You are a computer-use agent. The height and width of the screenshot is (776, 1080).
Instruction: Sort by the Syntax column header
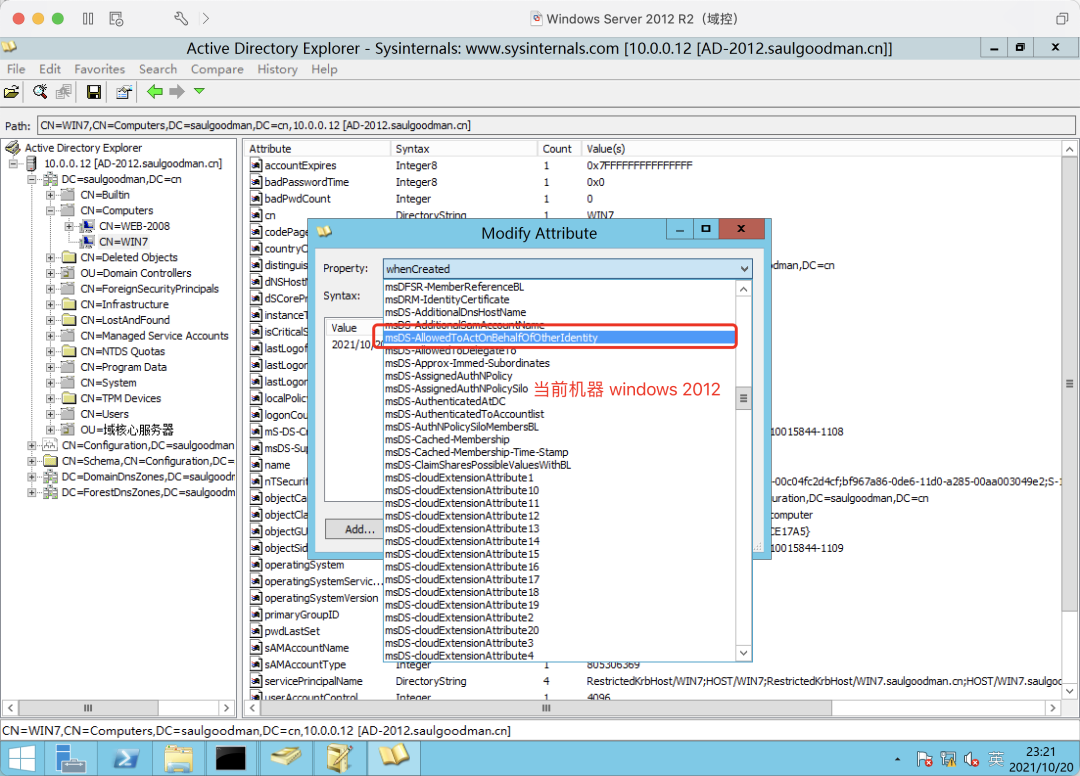(x=464, y=149)
